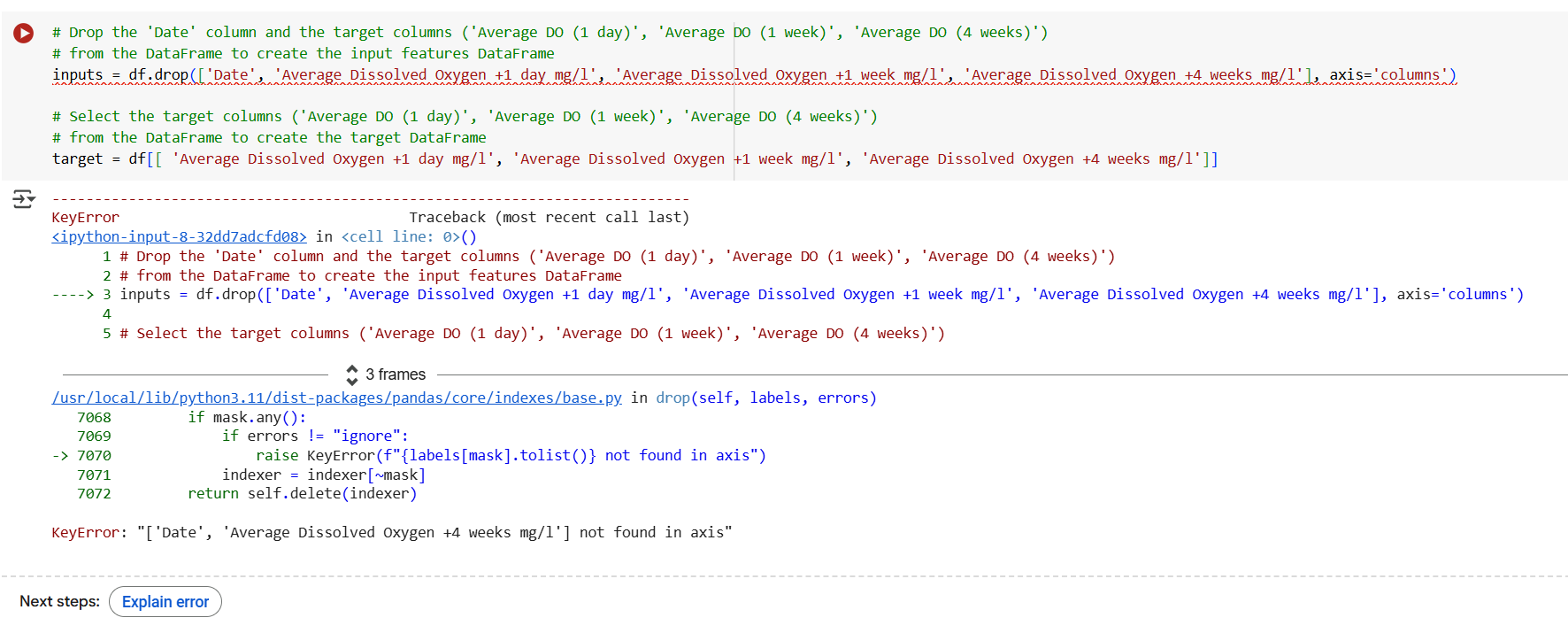Click the final KeyError not found in axis message
1568x633 pixels.
[392, 532]
